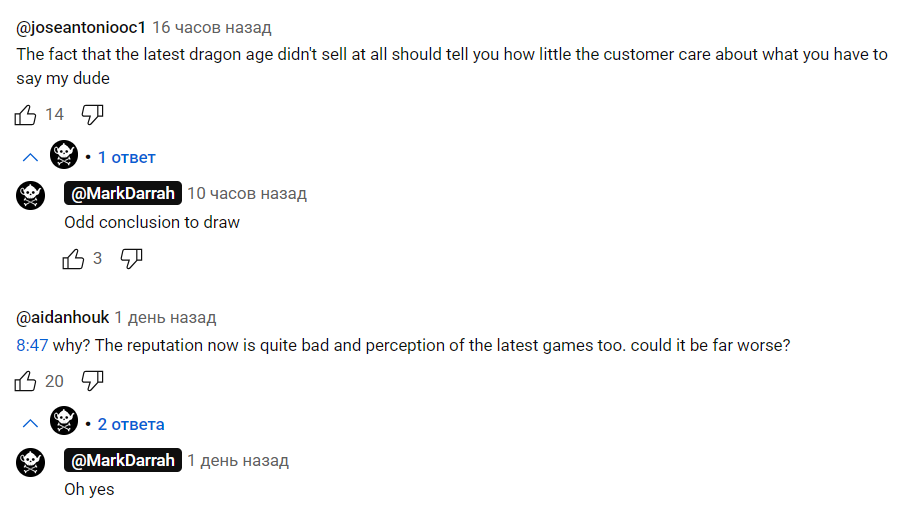The height and width of the screenshot is (510, 899).
Task: Click MarkDarrah's avatar beside the "Oh yes" reply
Action: click(x=31, y=461)
